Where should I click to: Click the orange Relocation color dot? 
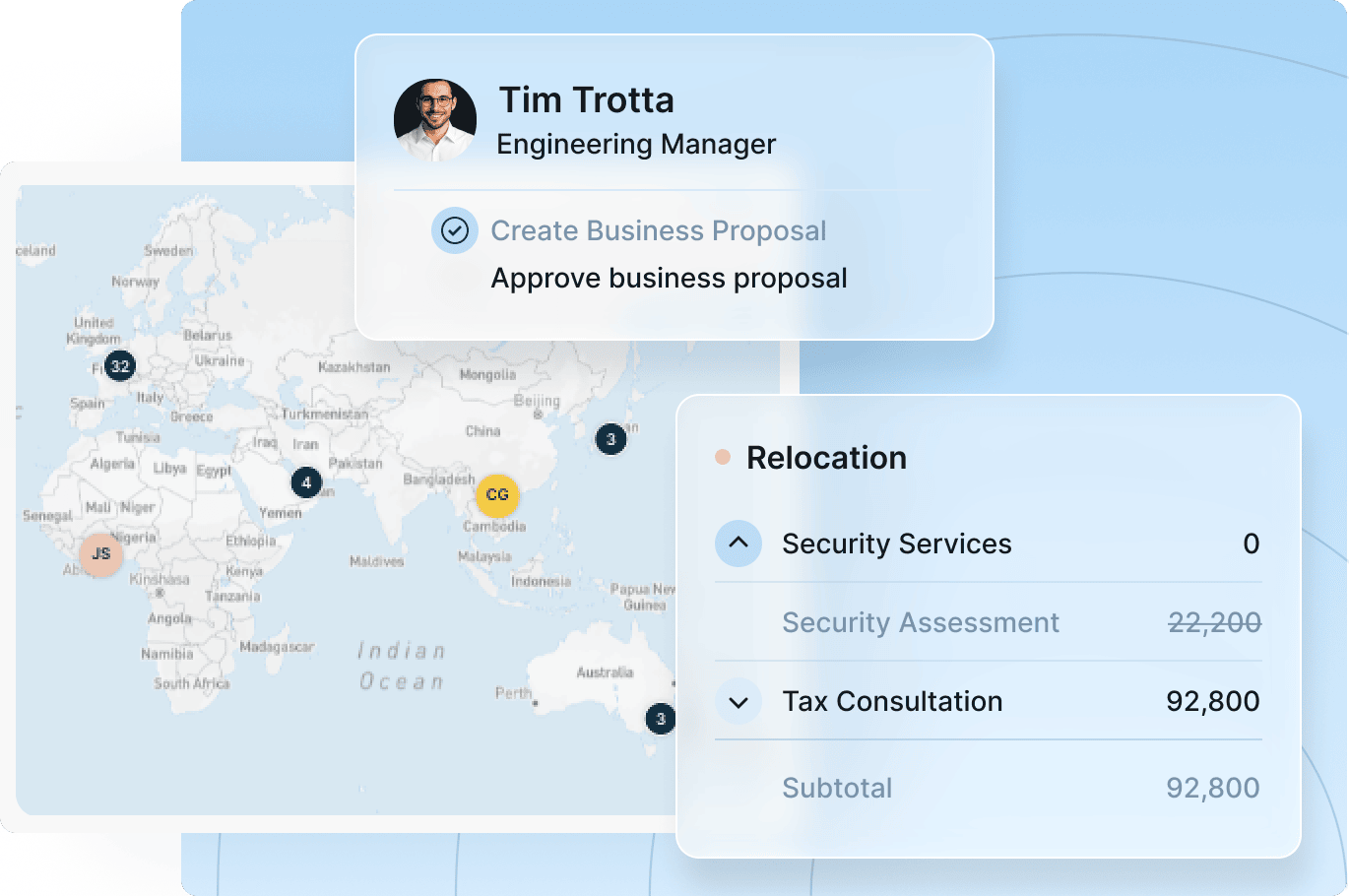click(x=723, y=457)
